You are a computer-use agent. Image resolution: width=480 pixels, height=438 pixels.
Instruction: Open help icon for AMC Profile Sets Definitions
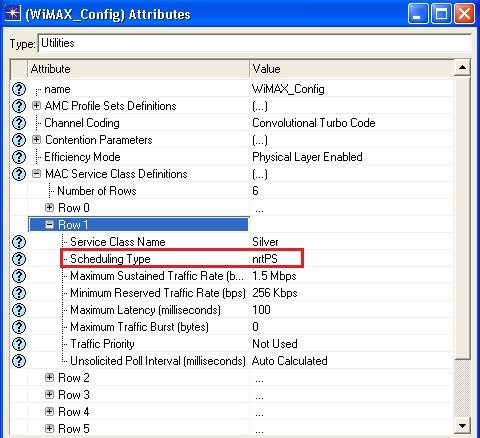click(19, 106)
